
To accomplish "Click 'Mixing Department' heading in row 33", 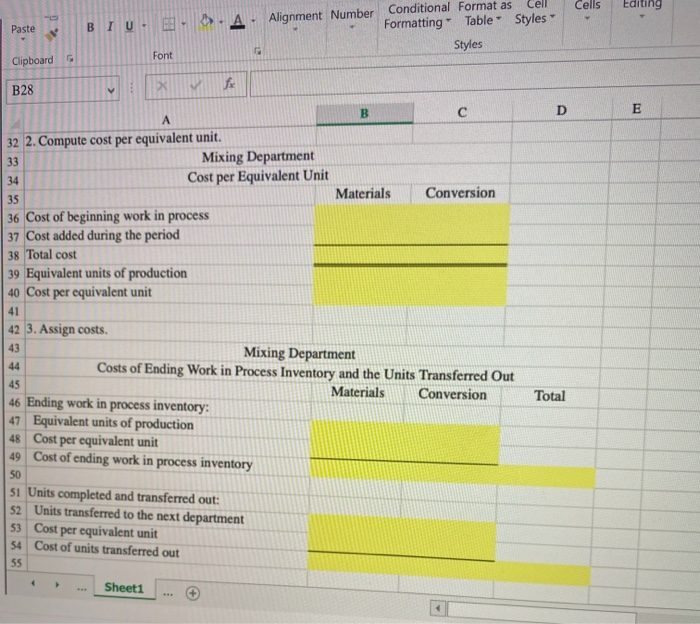I will (258, 157).
